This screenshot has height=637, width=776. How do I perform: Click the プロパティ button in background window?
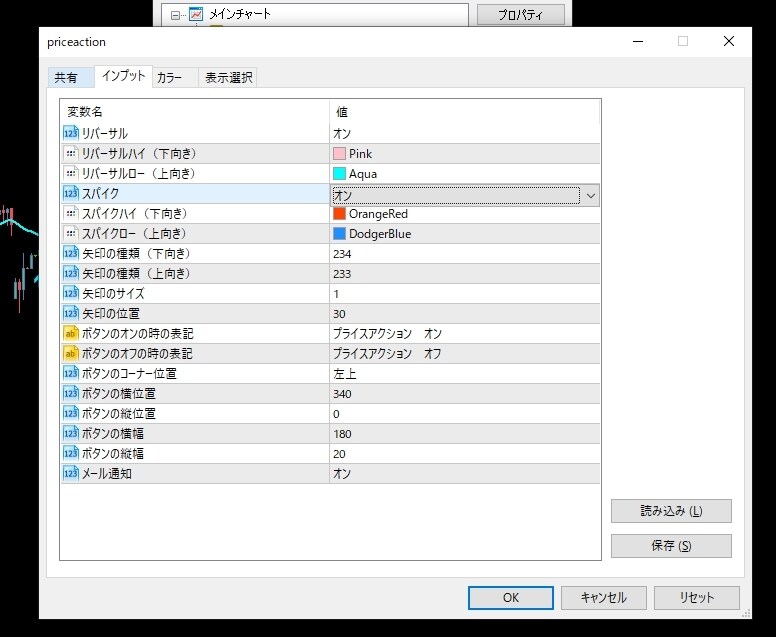pos(521,15)
